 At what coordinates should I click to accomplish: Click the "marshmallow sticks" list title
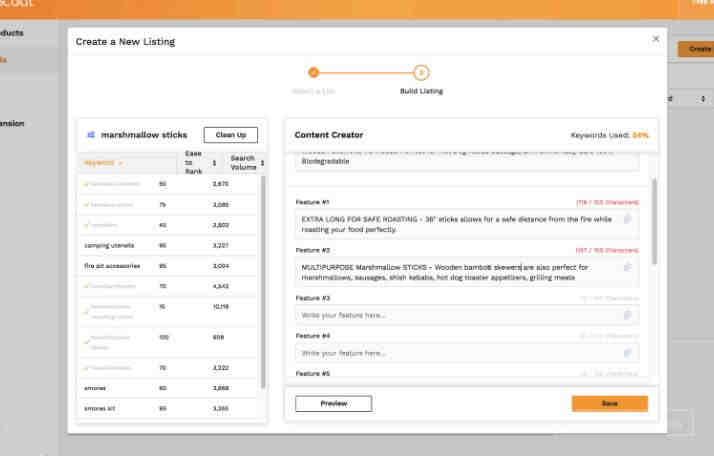pyautogui.click(x=144, y=135)
